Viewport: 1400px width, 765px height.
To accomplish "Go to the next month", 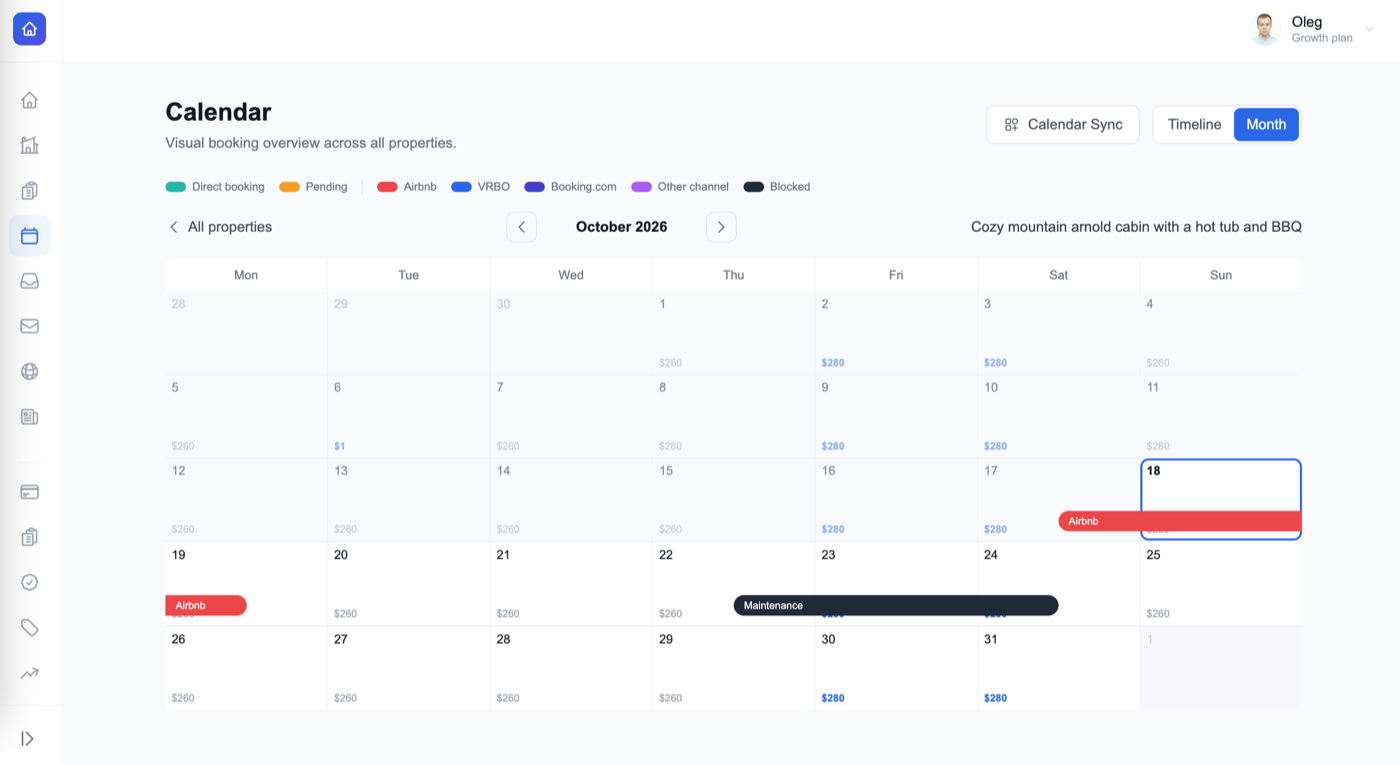I will [721, 227].
